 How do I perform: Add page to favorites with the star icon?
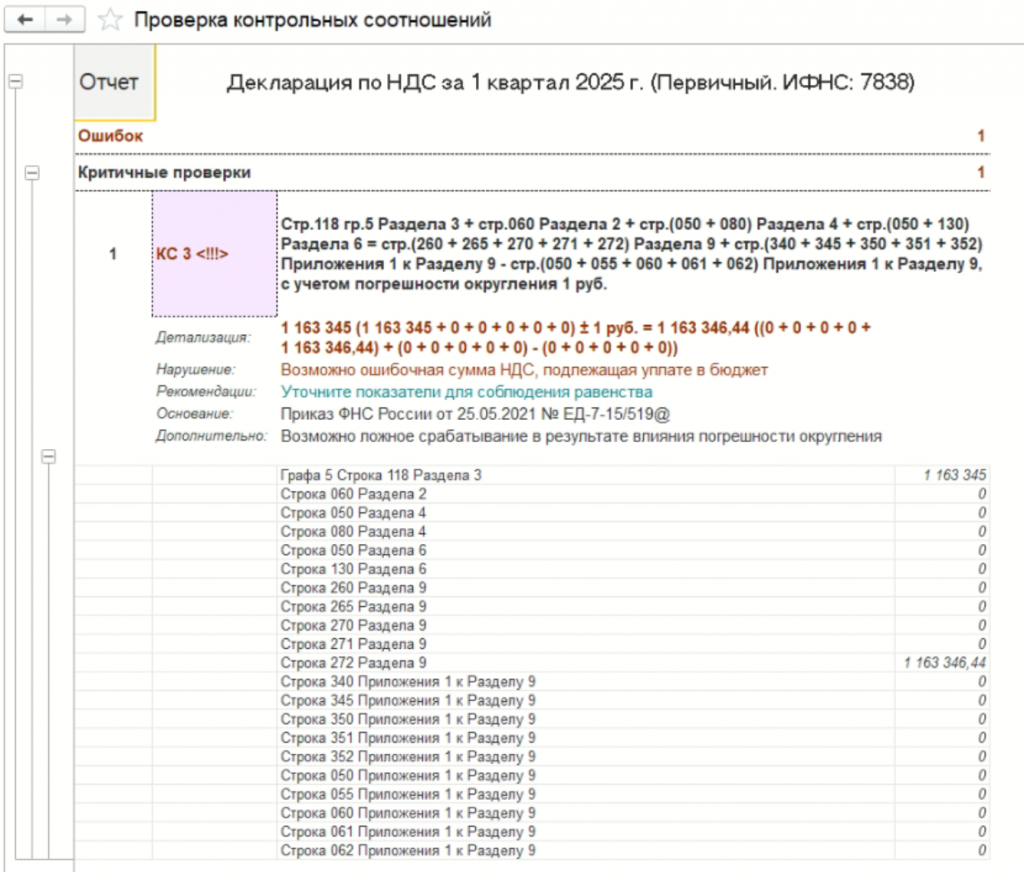tap(110, 20)
